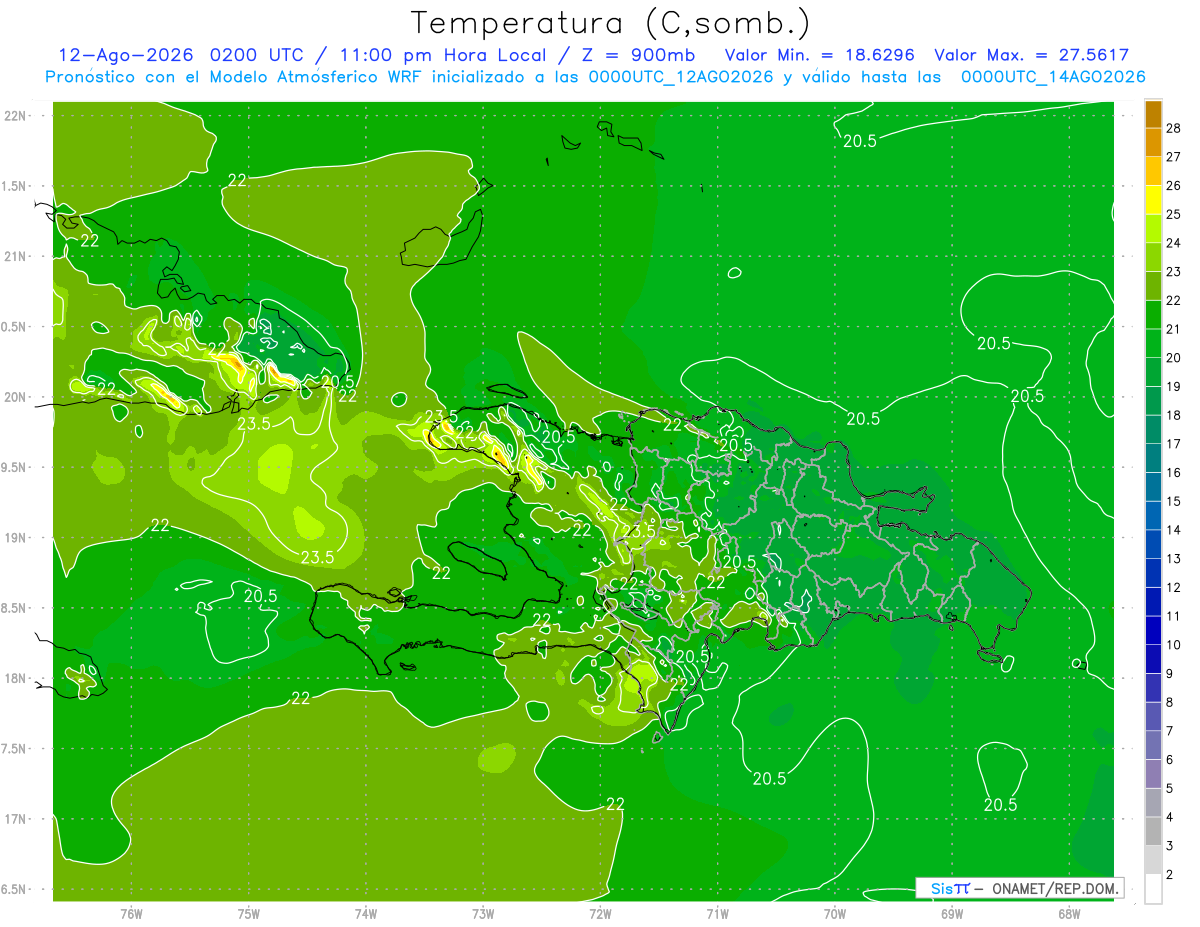Click colorbar value "21"
1200x927 pixels.
pos(1173,328)
